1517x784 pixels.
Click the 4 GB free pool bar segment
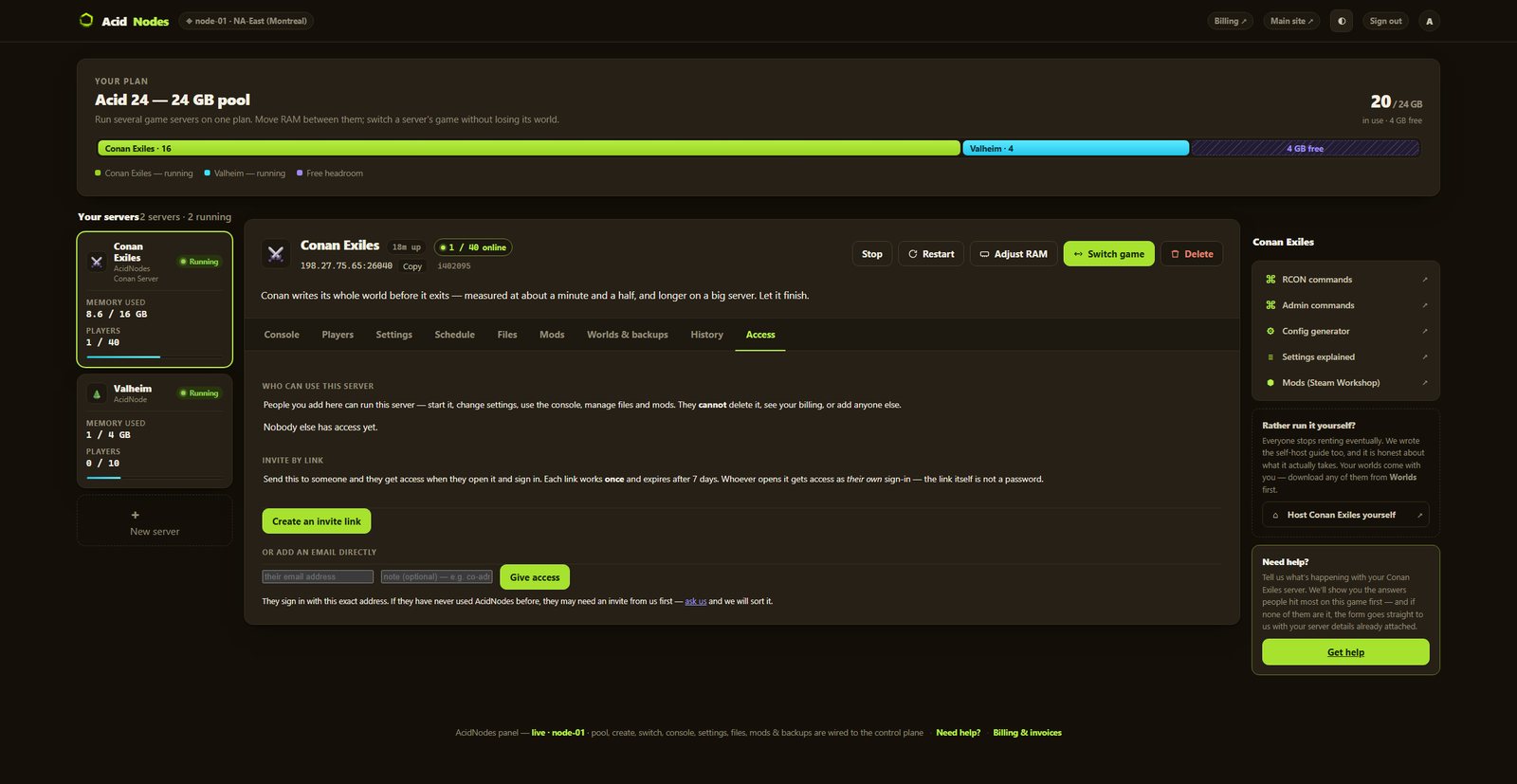1306,148
